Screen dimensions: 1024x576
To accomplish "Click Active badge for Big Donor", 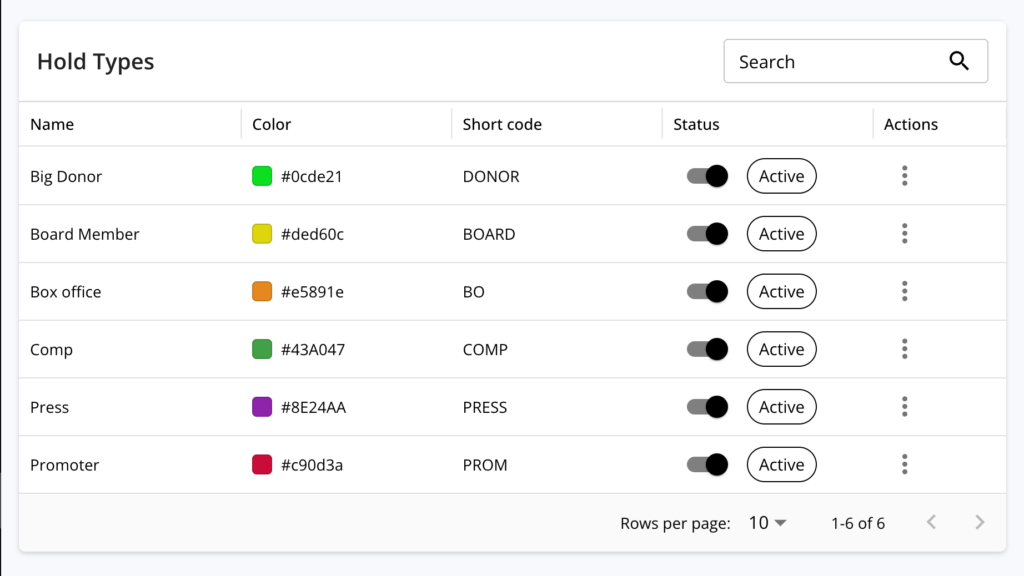I will 782,176.
